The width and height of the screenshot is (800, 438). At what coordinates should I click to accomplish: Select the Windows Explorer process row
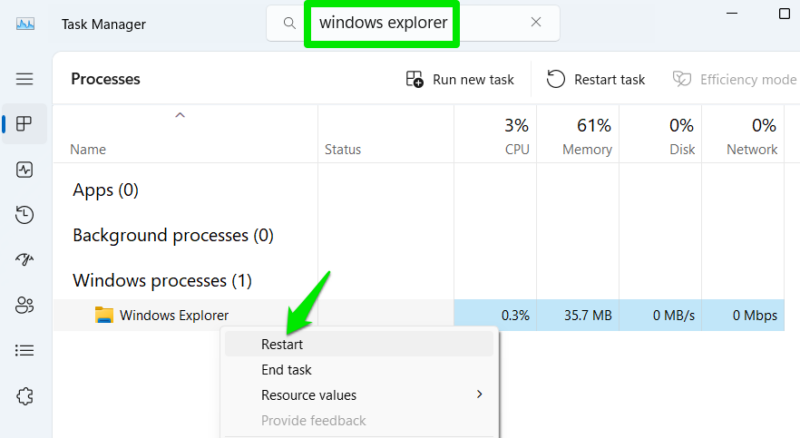418,315
